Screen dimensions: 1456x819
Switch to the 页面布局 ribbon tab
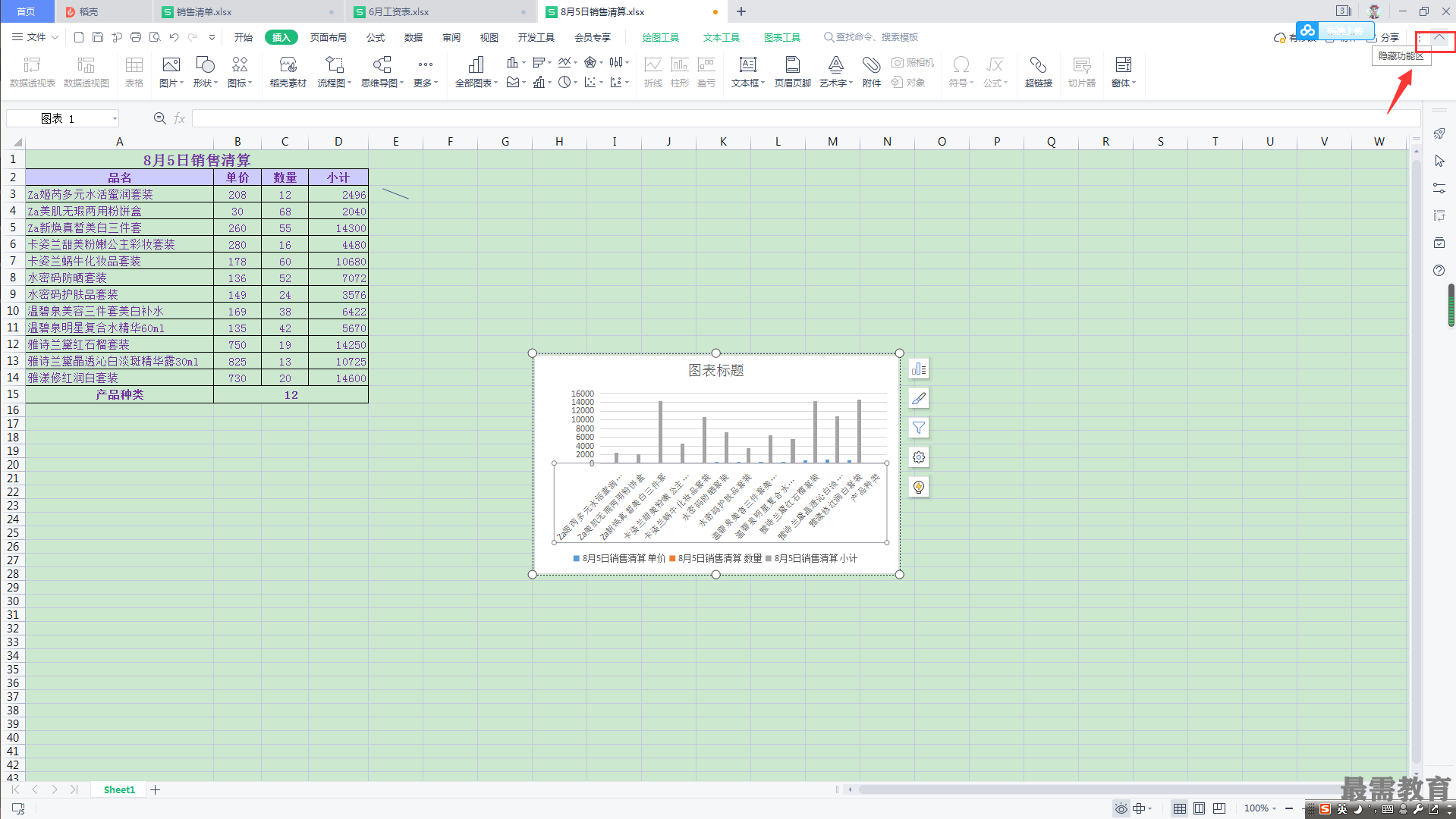(x=328, y=37)
